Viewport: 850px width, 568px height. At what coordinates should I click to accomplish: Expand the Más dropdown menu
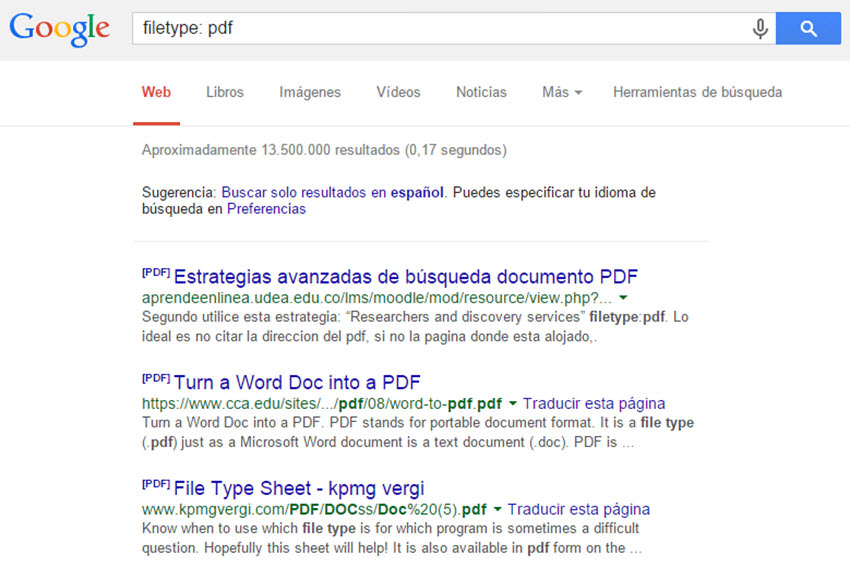coord(561,92)
